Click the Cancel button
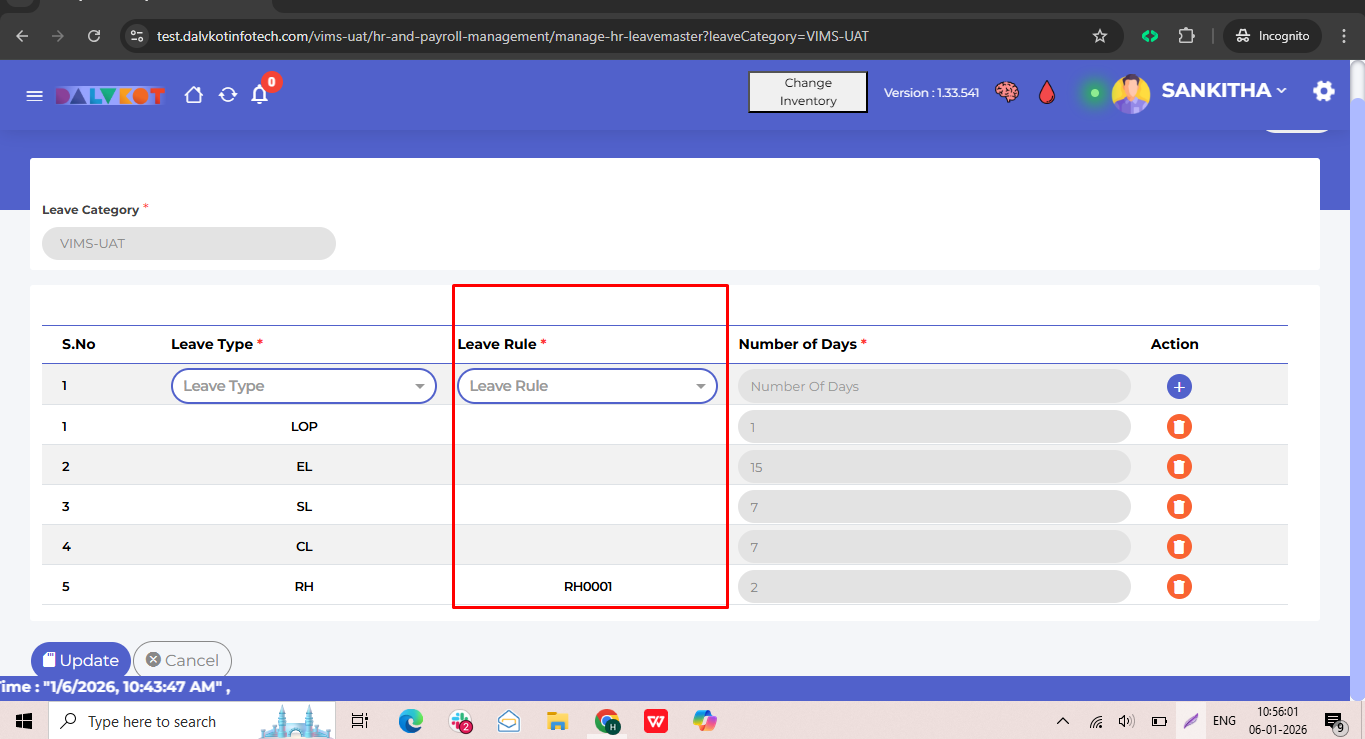This screenshot has height=739, width=1365. click(x=182, y=660)
